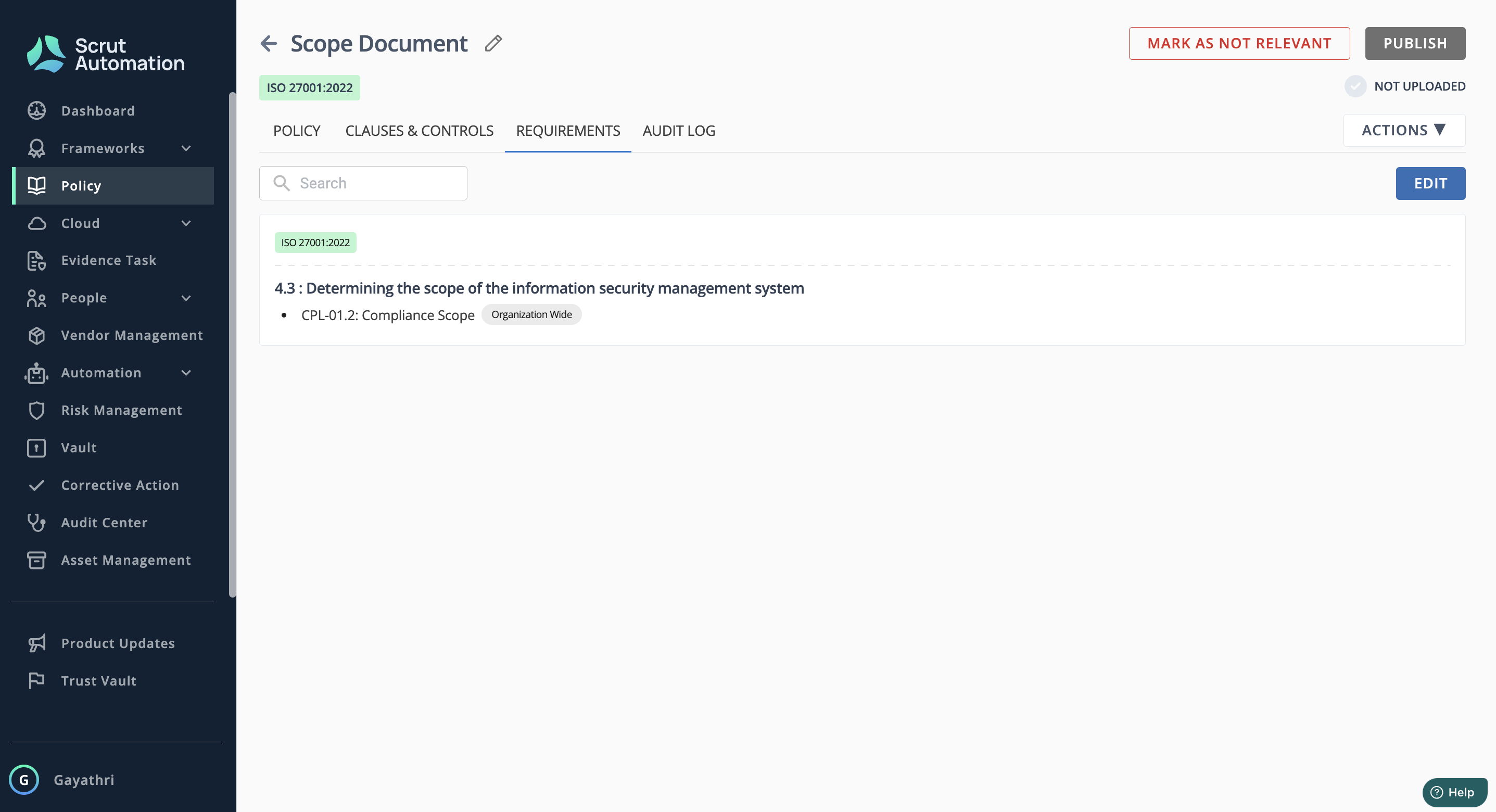Image resolution: width=1496 pixels, height=812 pixels.
Task: Edit the Scope Document title pencil
Action: pyautogui.click(x=493, y=43)
